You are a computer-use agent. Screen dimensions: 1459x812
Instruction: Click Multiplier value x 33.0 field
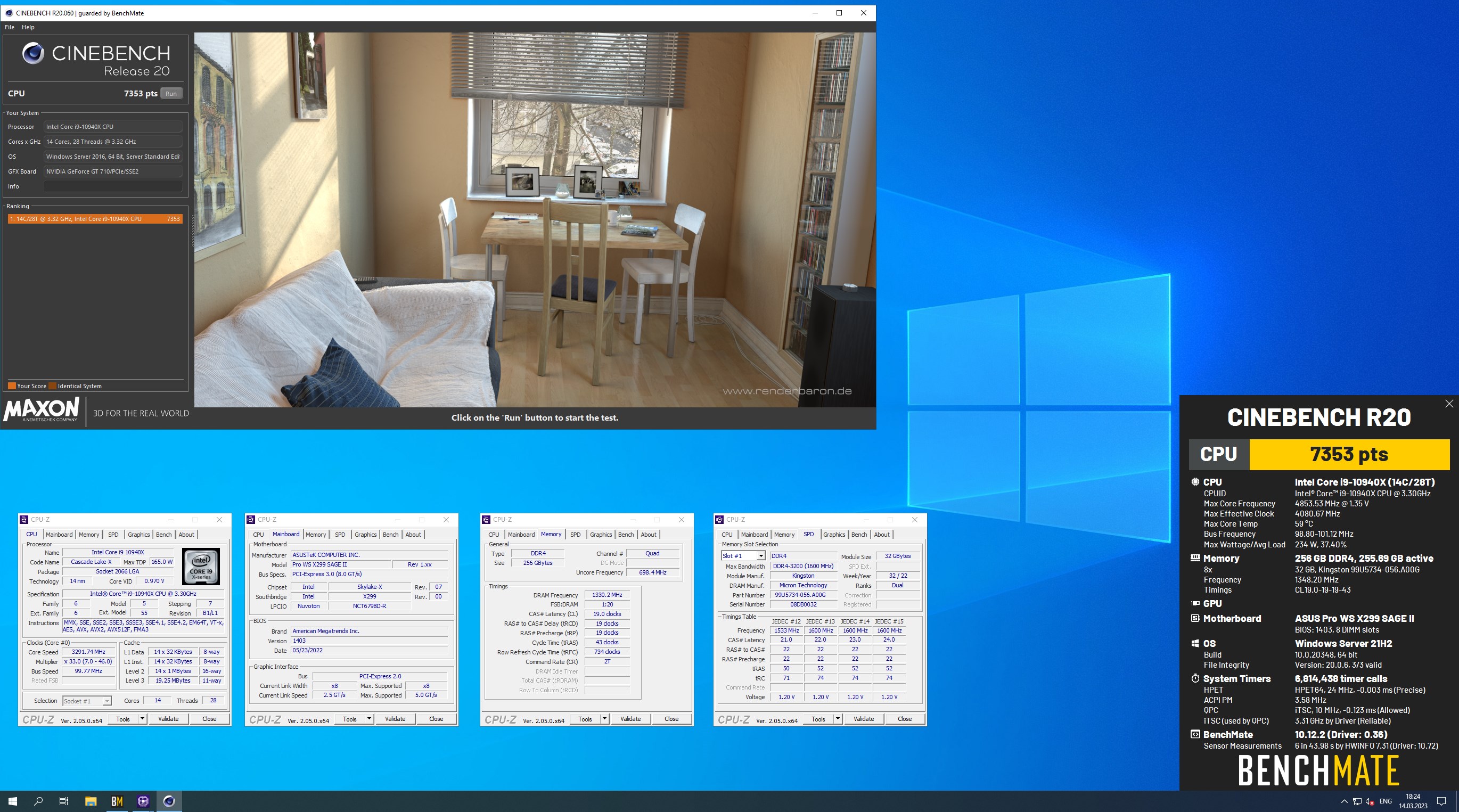click(88, 661)
